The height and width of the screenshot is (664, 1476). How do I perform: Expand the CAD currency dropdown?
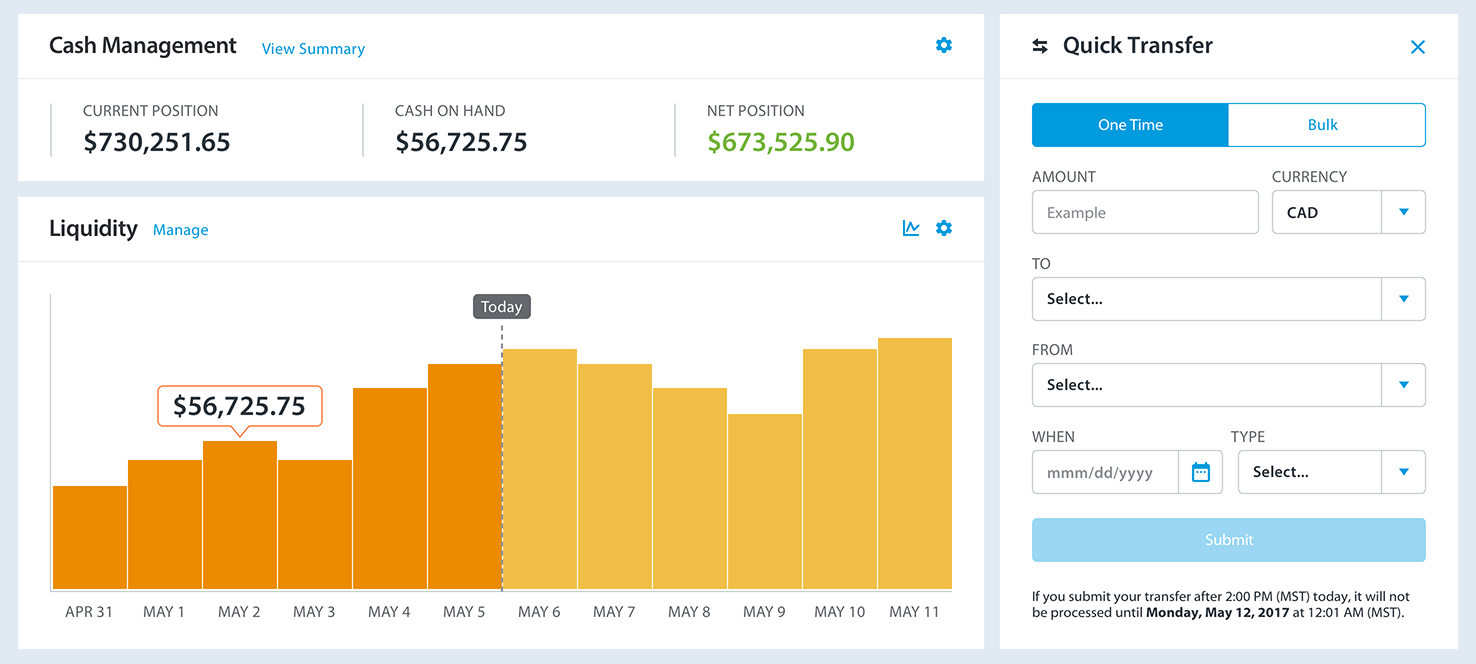point(1403,212)
